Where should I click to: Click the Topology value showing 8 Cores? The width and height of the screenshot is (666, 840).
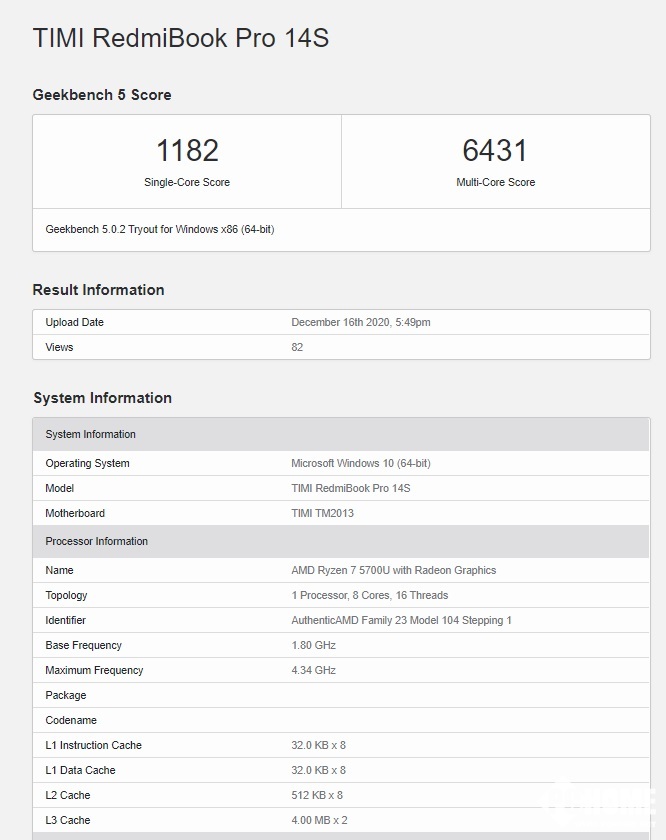tap(369, 595)
